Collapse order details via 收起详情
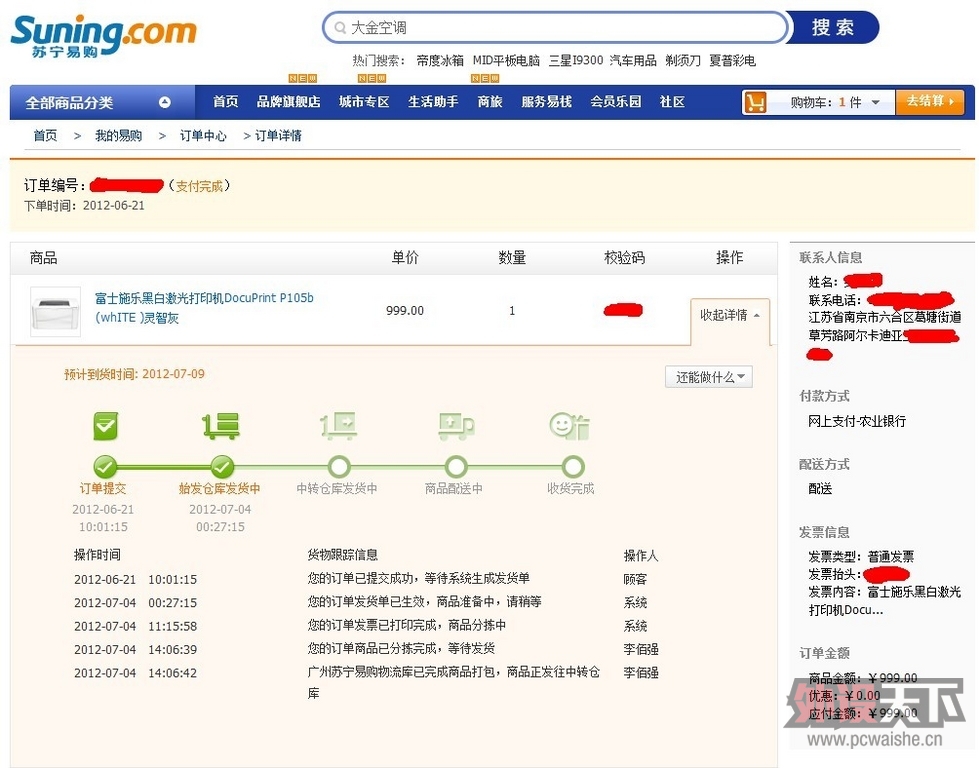Screen dimensions: 979x768 click(729, 315)
